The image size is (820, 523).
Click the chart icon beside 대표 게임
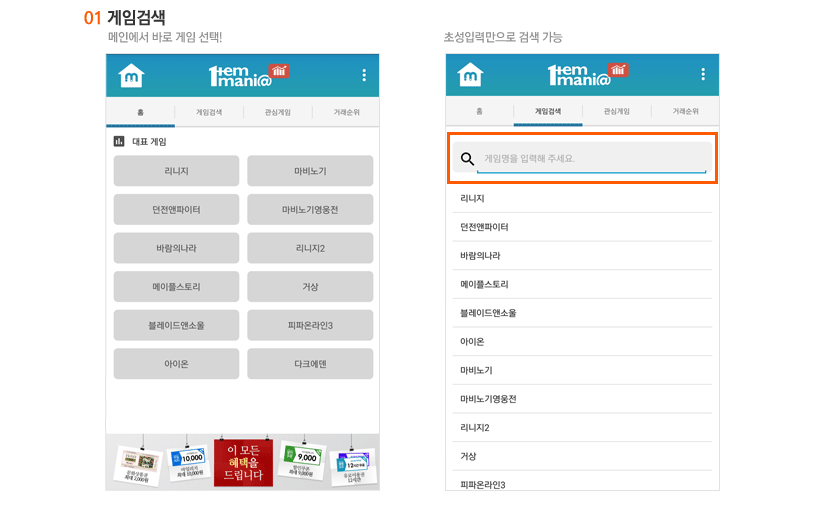click(x=119, y=142)
